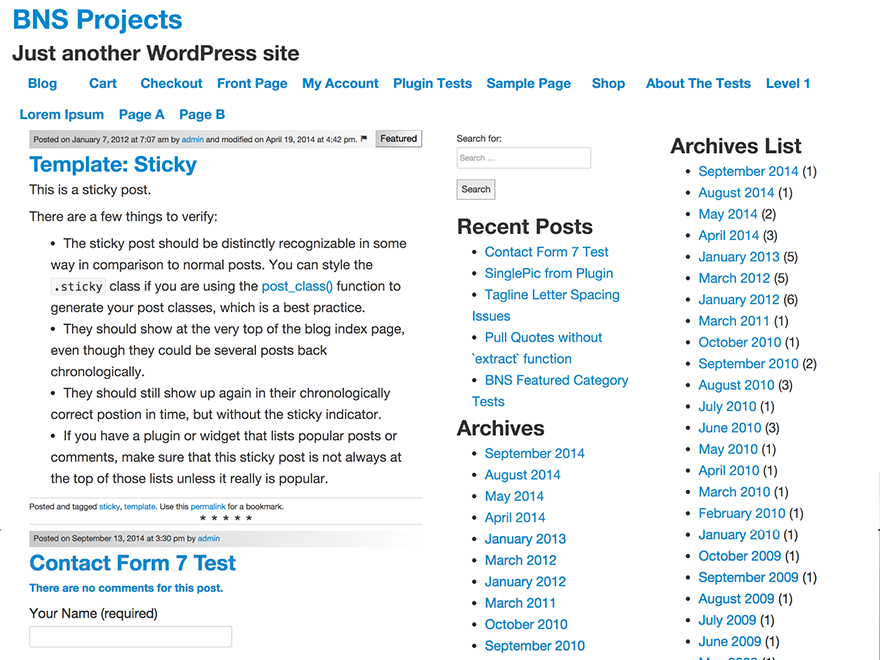The height and width of the screenshot is (660, 880).
Task: Click the Search button in the sidebar
Action: [x=476, y=189]
